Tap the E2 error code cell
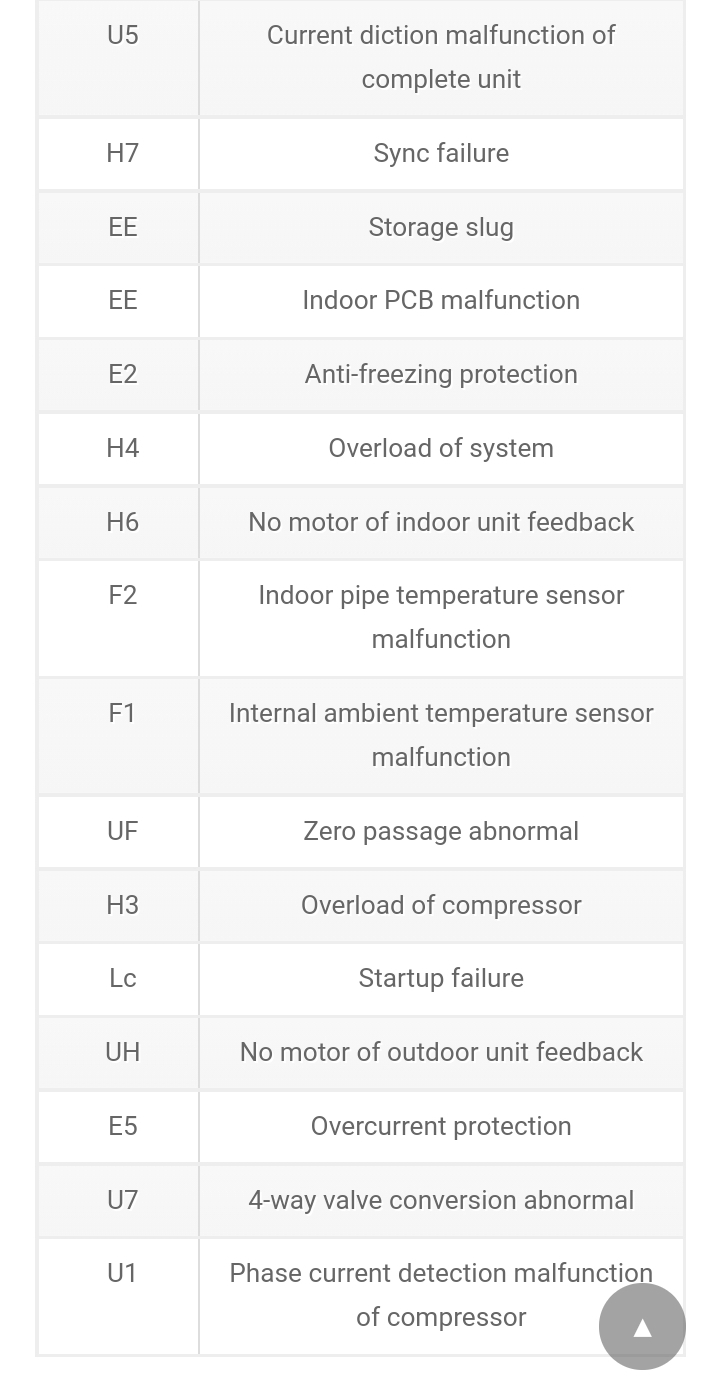 pos(122,374)
